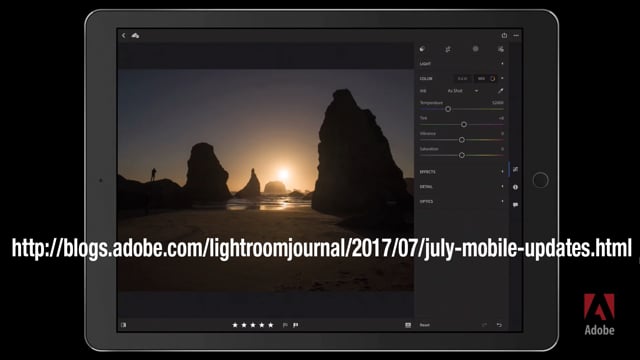Set rating with the fourth star
This screenshot has width=640, height=360.
coord(262,325)
